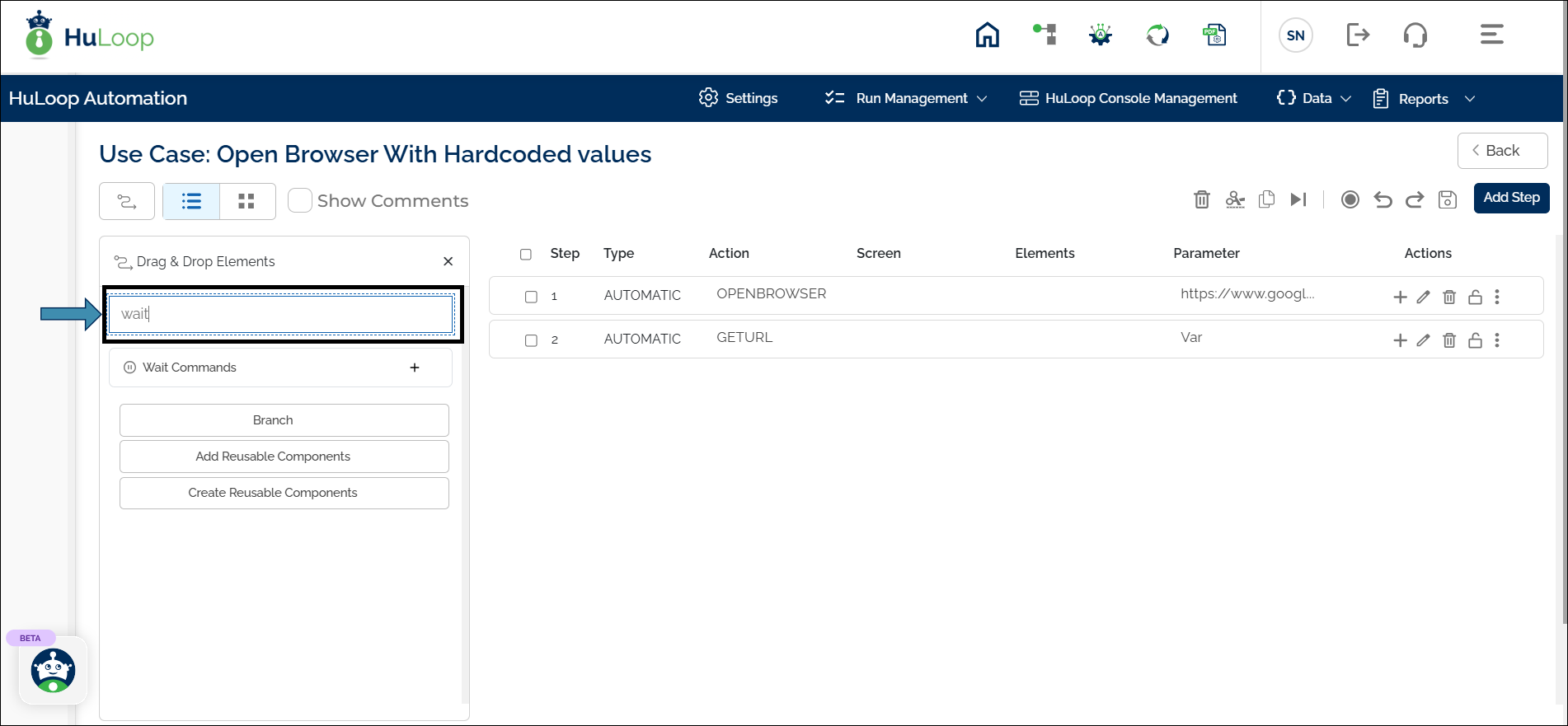Click the run-to-next playback icon
1568x726 pixels.
(1298, 199)
